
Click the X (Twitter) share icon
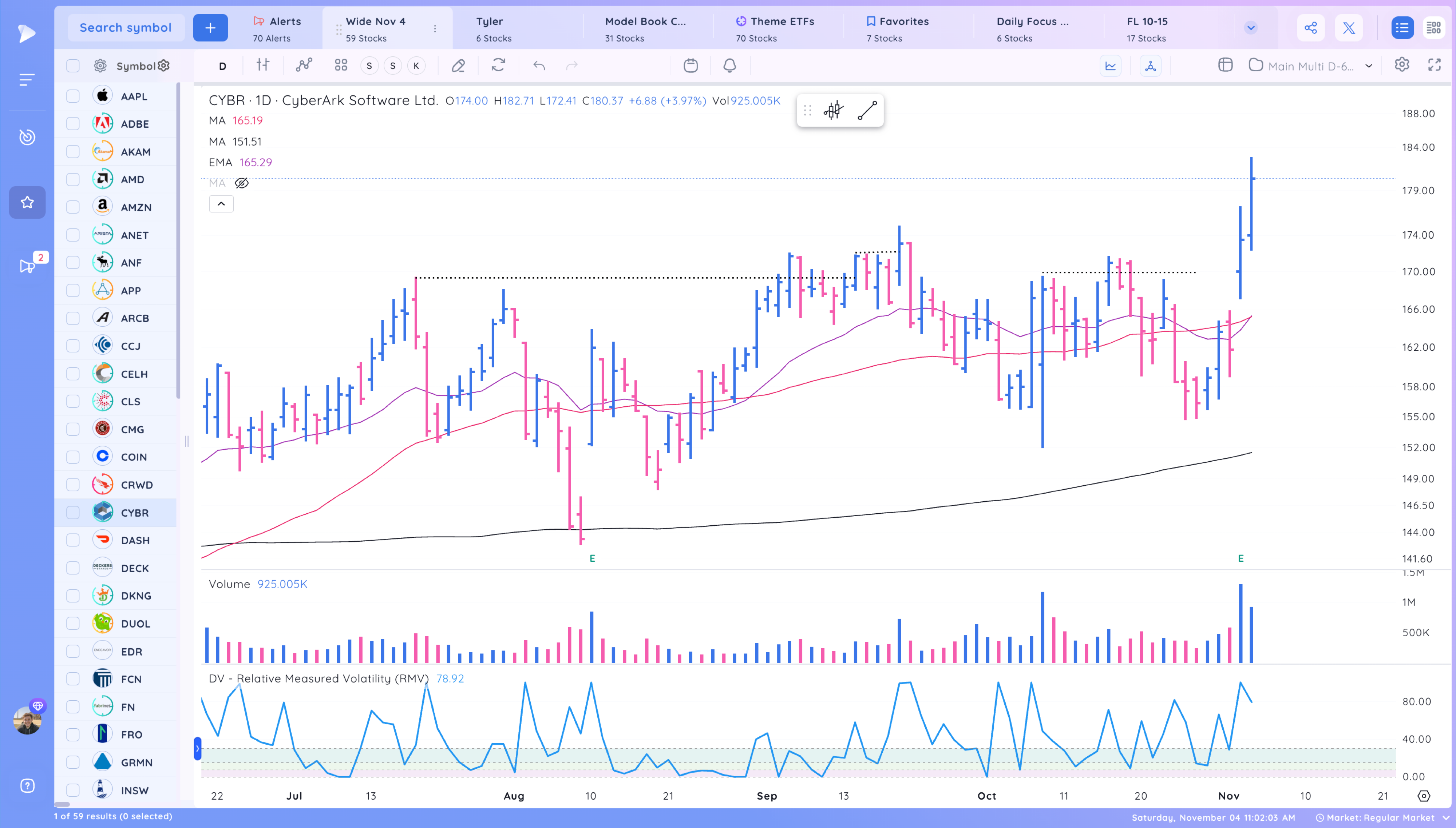click(1349, 28)
